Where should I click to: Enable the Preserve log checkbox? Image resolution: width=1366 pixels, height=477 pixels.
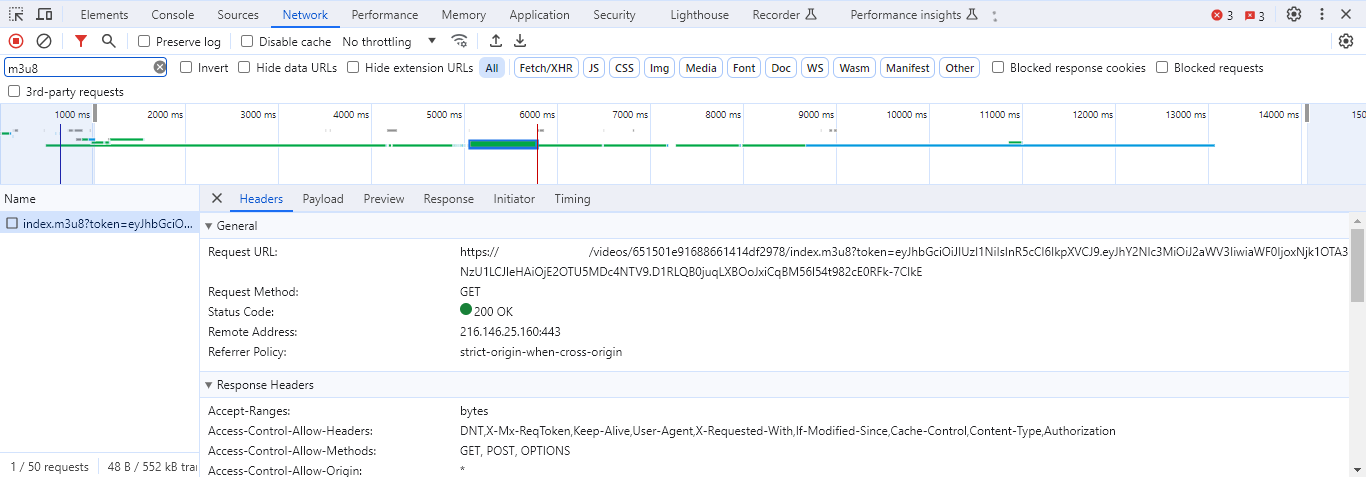pyautogui.click(x=144, y=42)
